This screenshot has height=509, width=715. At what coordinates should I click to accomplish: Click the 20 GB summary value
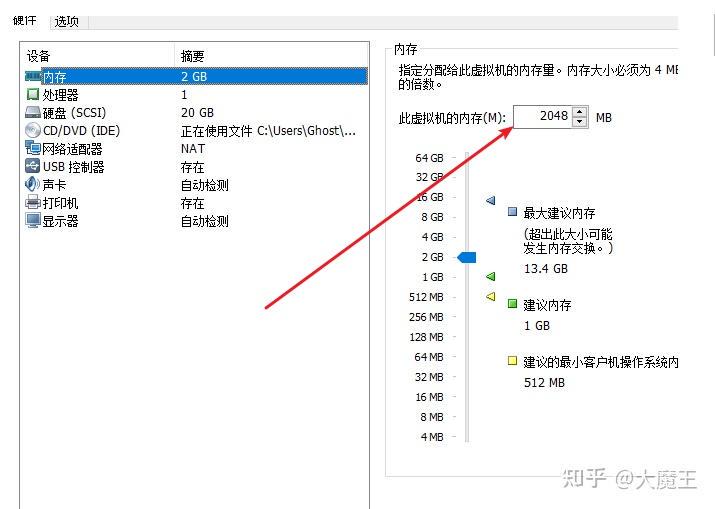point(197,113)
